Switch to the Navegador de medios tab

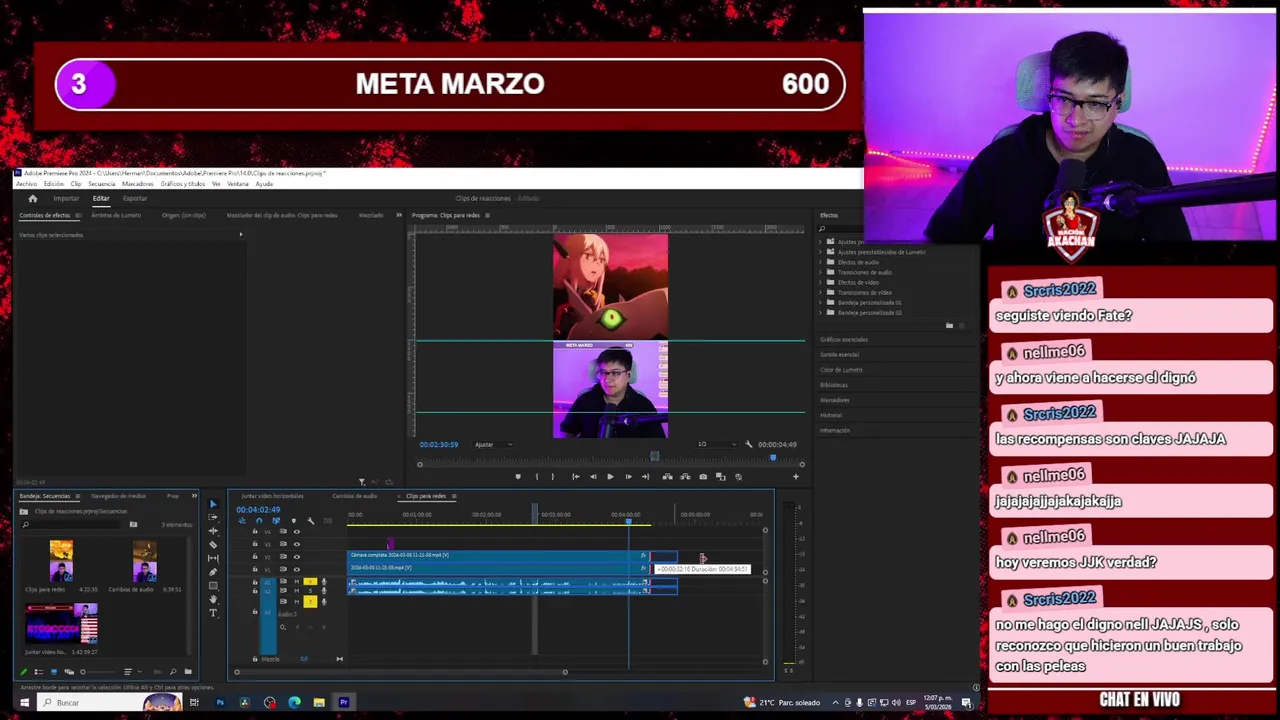[x=118, y=496]
